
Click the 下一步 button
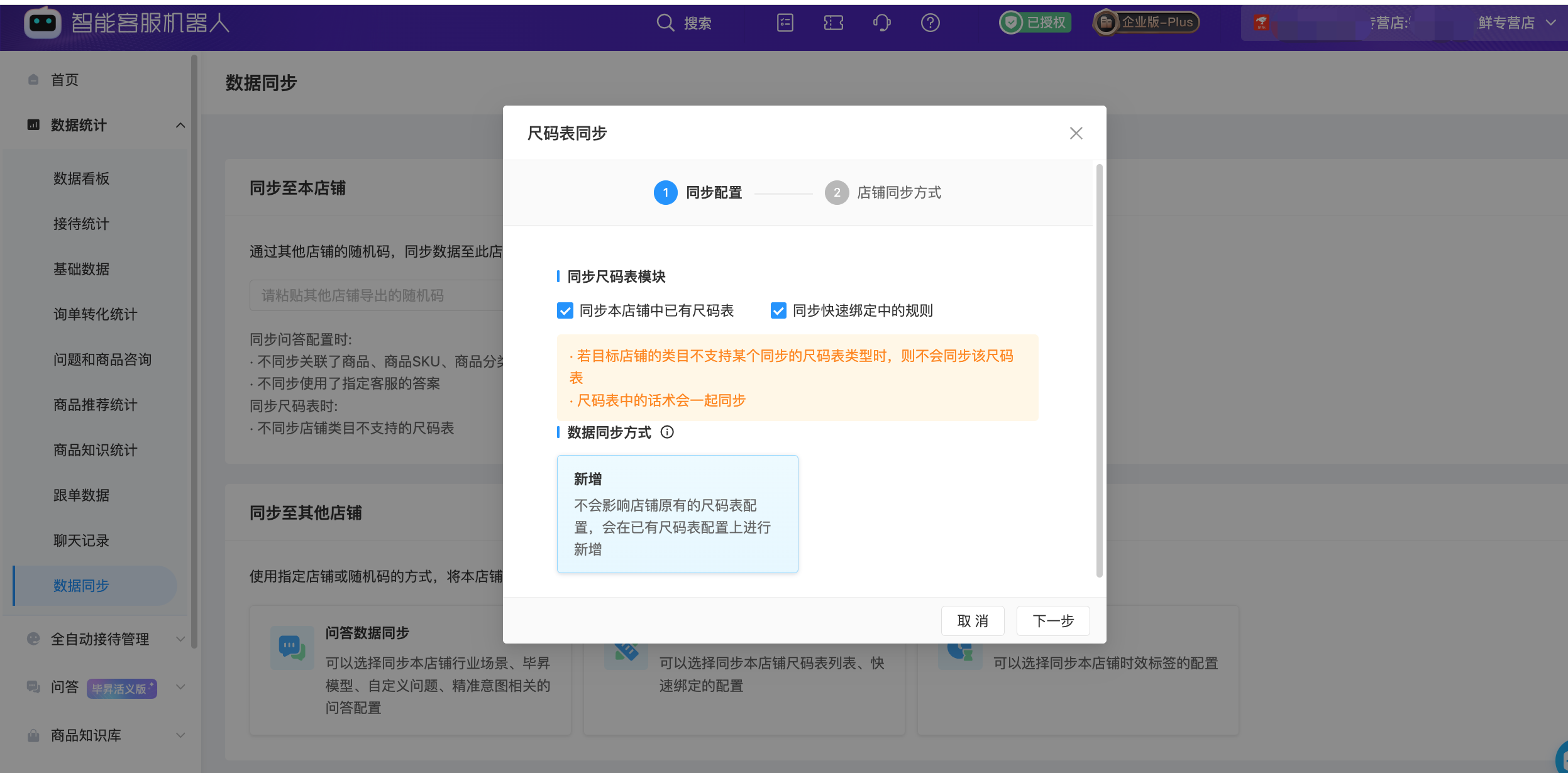(1053, 621)
